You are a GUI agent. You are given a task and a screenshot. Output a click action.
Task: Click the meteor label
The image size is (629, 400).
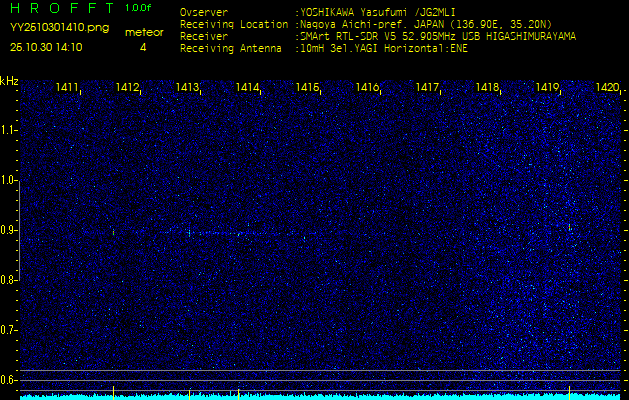pos(143,32)
